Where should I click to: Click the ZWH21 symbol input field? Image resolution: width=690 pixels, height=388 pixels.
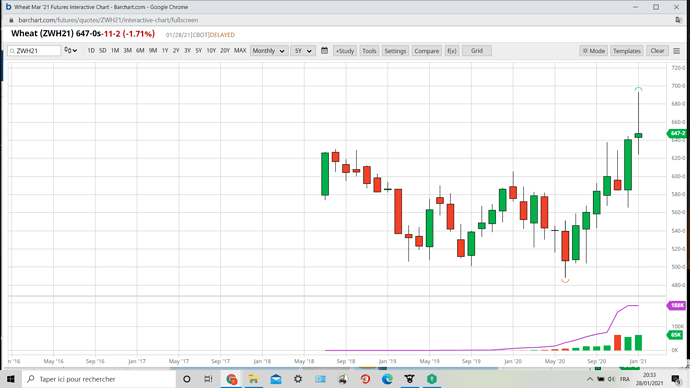click(34, 51)
